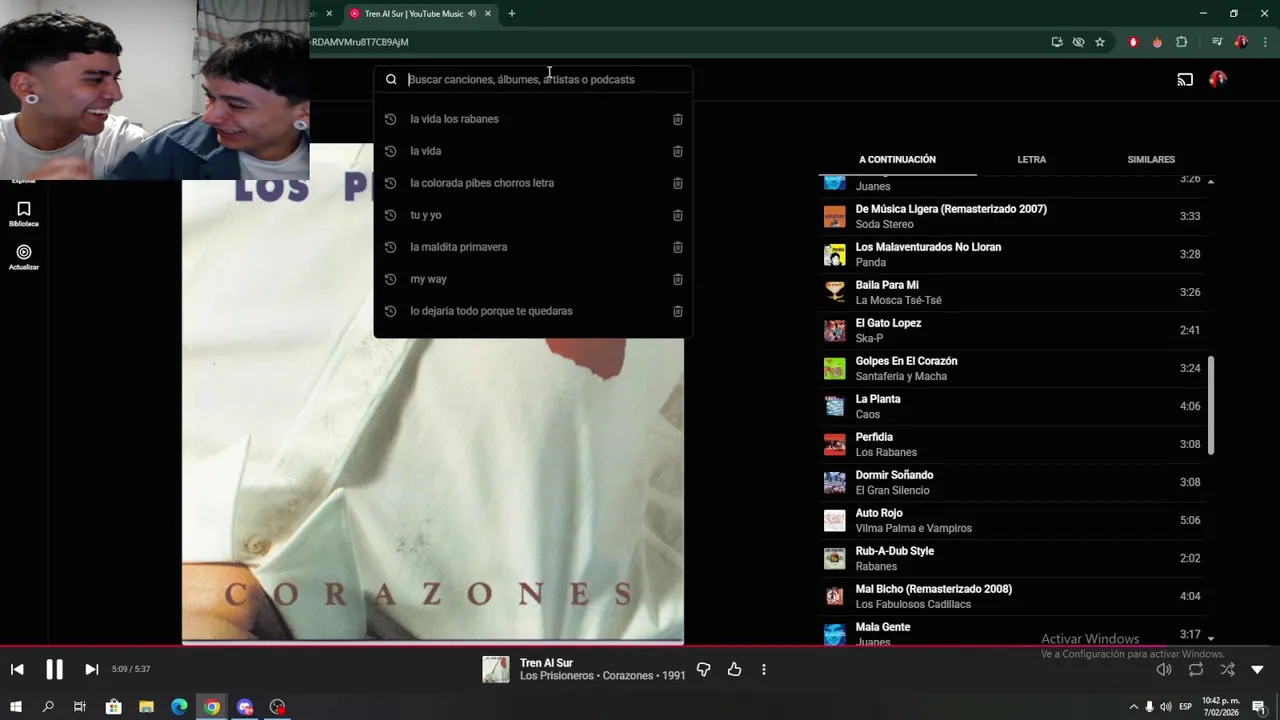Viewport: 1280px width, 720px height.
Task: Play Baila Para Mi by La Mosca
Action: click(1012, 292)
